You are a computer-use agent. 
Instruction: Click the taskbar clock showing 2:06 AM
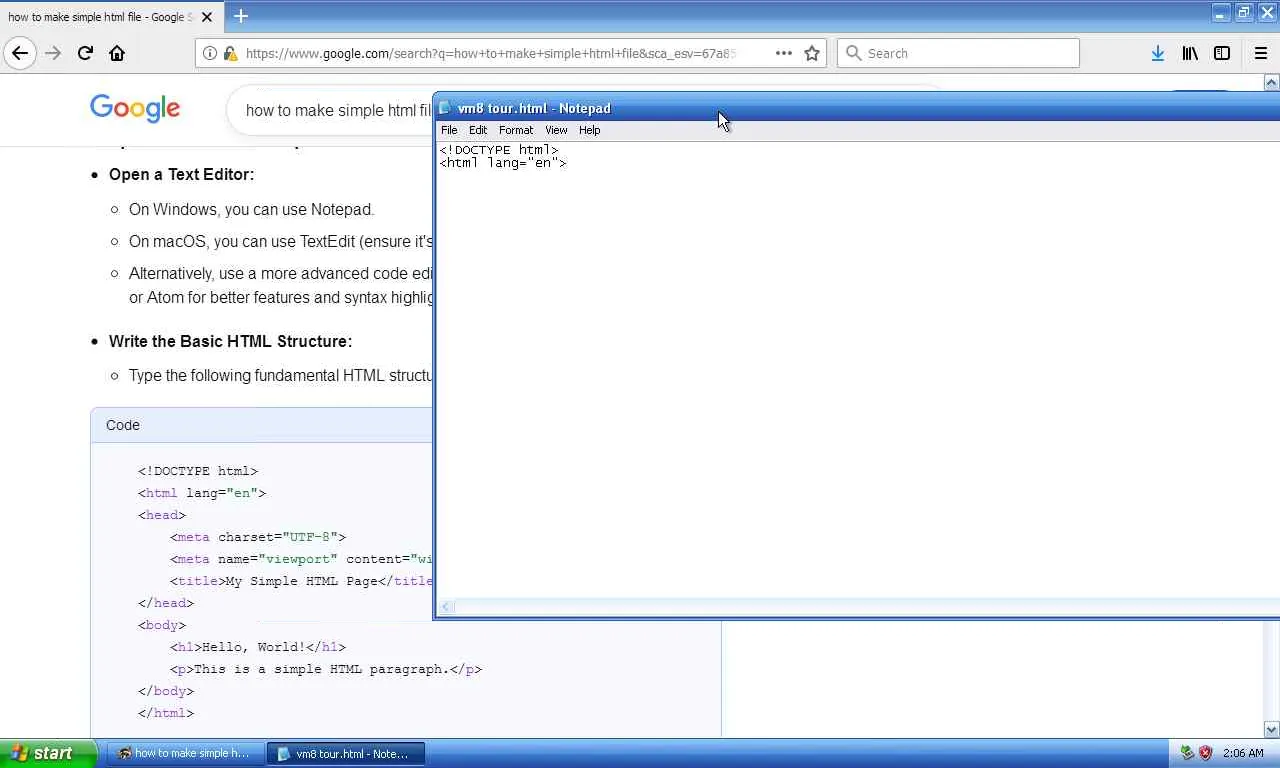(x=1243, y=753)
